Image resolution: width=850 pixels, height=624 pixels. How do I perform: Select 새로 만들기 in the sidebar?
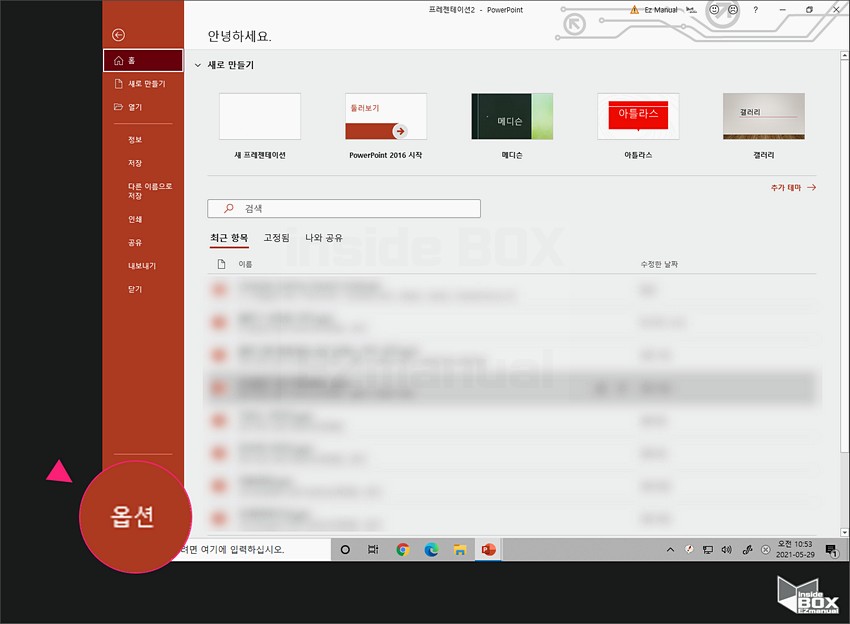143,83
